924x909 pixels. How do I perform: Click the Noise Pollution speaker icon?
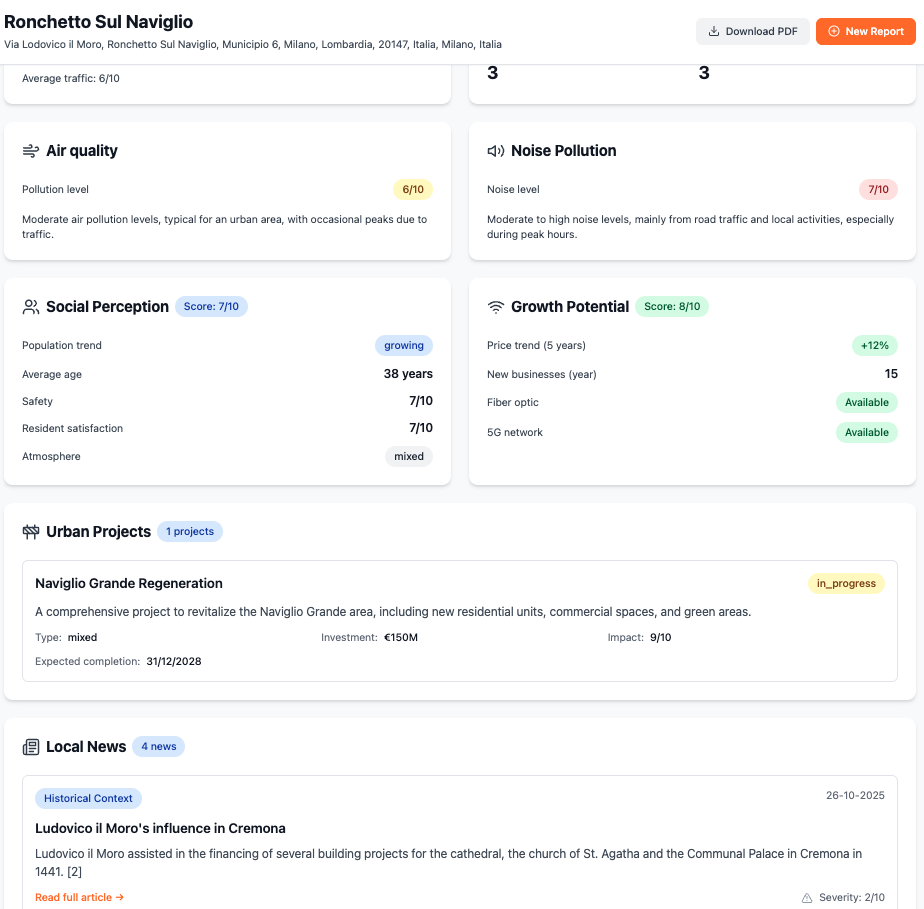click(495, 151)
